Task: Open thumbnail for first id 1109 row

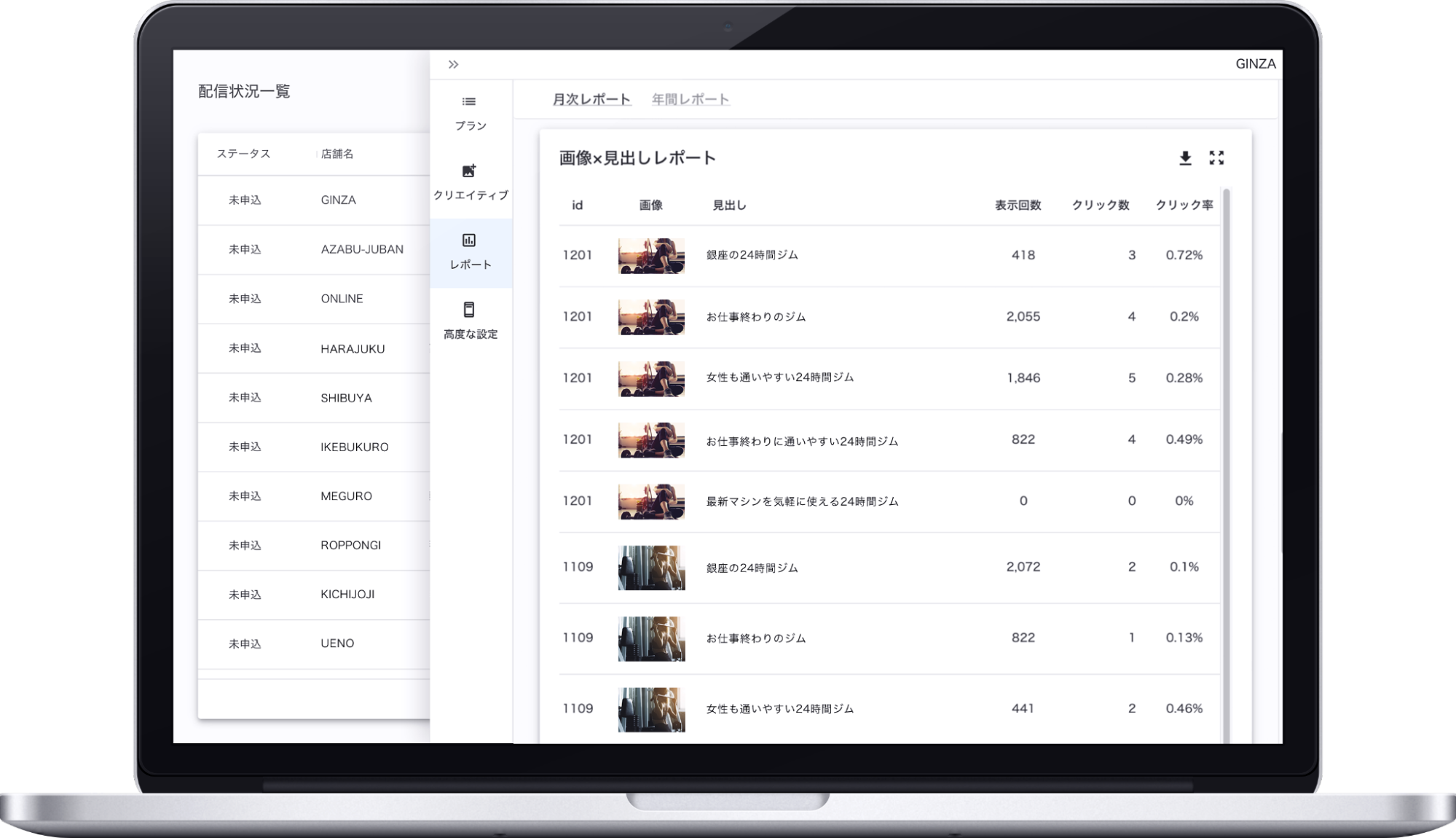Action: [651, 568]
